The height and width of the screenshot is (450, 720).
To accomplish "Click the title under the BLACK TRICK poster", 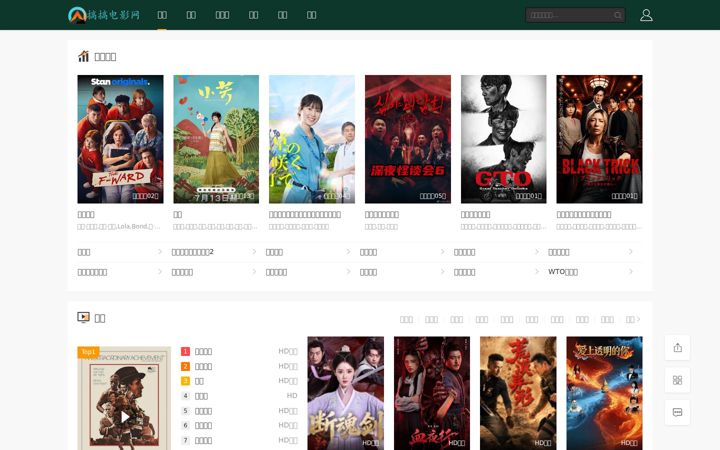I will (x=584, y=214).
